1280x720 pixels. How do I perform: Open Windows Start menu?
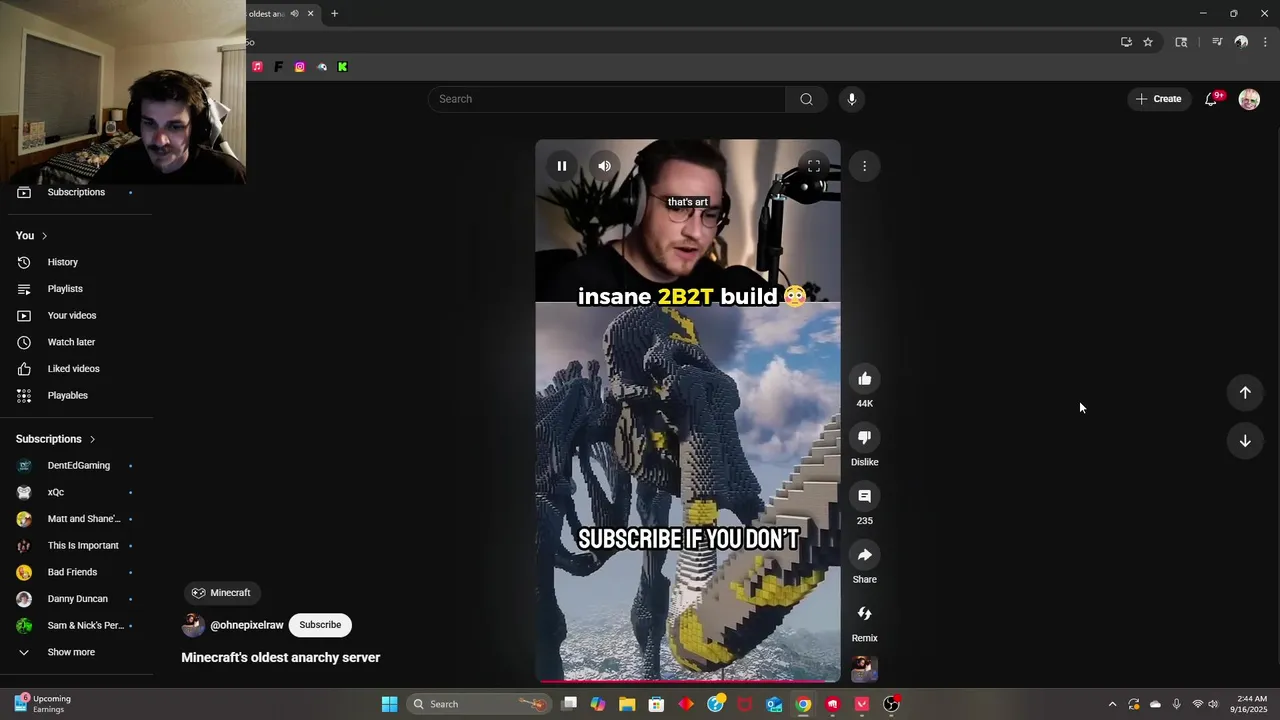(389, 704)
